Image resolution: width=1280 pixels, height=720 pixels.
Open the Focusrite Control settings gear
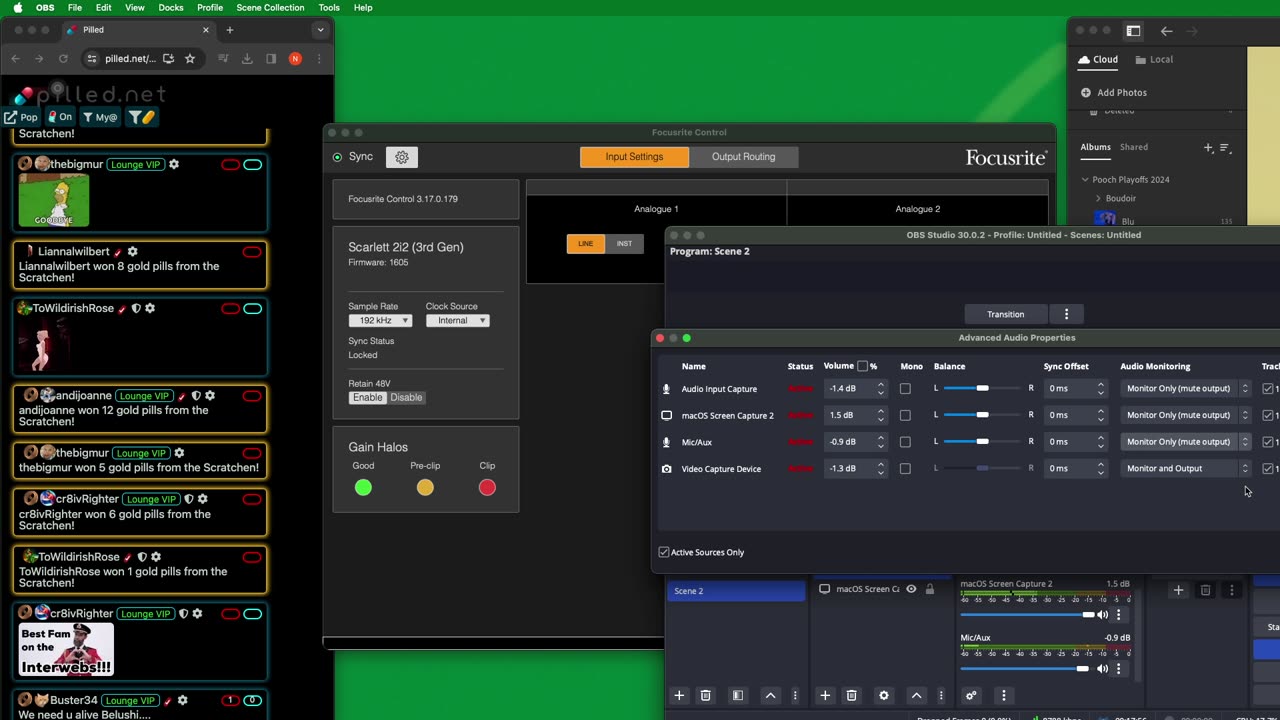pos(402,157)
